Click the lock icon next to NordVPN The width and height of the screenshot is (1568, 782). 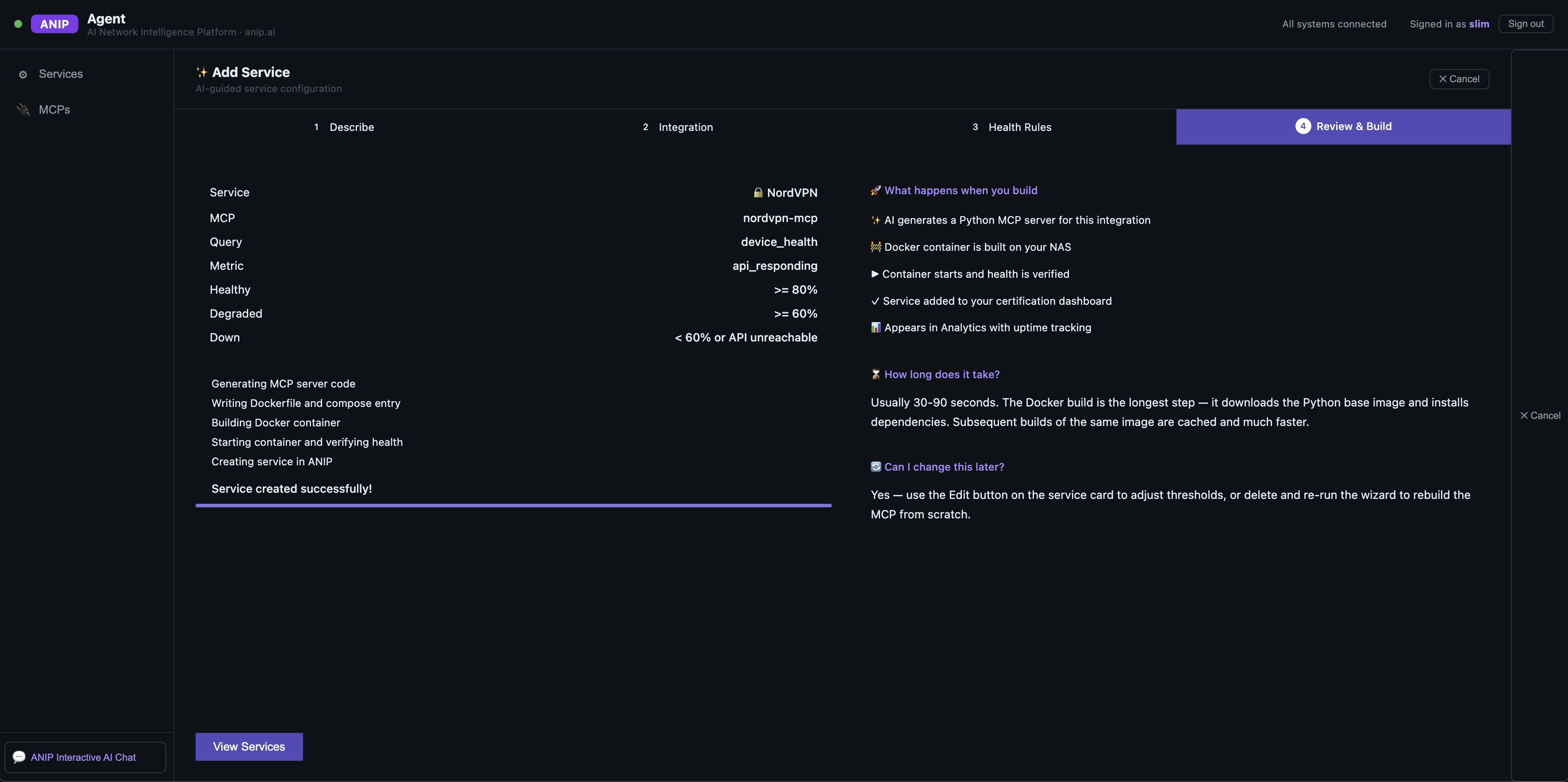[758, 192]
